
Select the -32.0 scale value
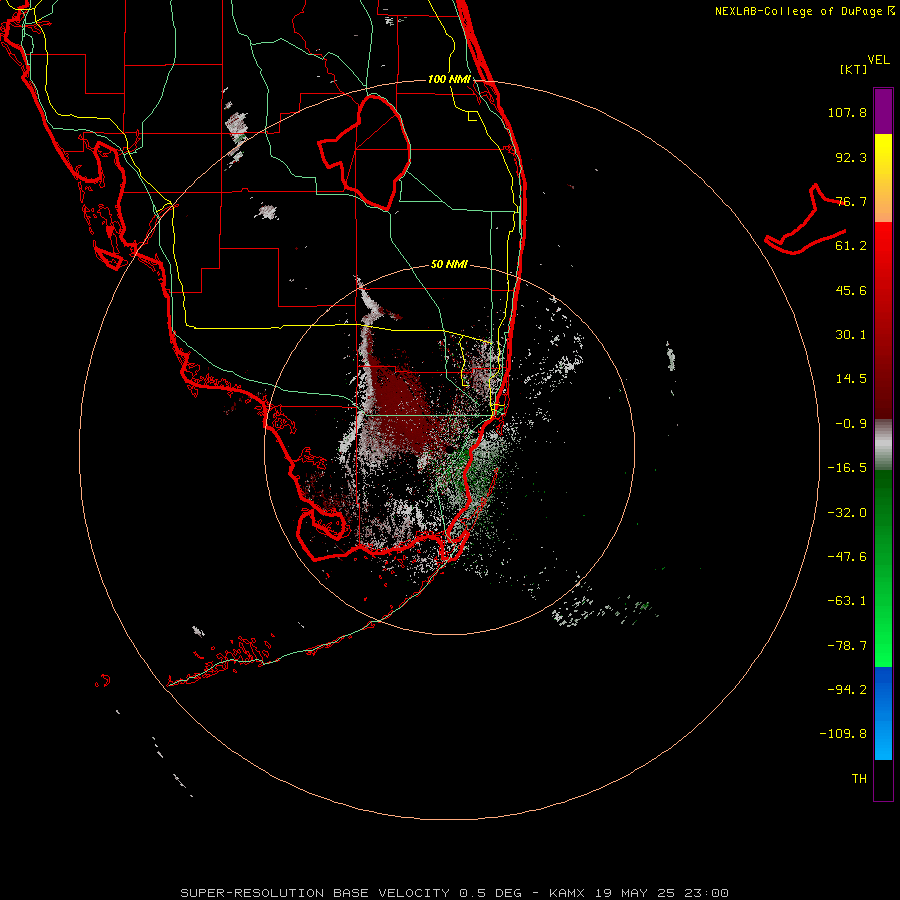click(847, 513)
